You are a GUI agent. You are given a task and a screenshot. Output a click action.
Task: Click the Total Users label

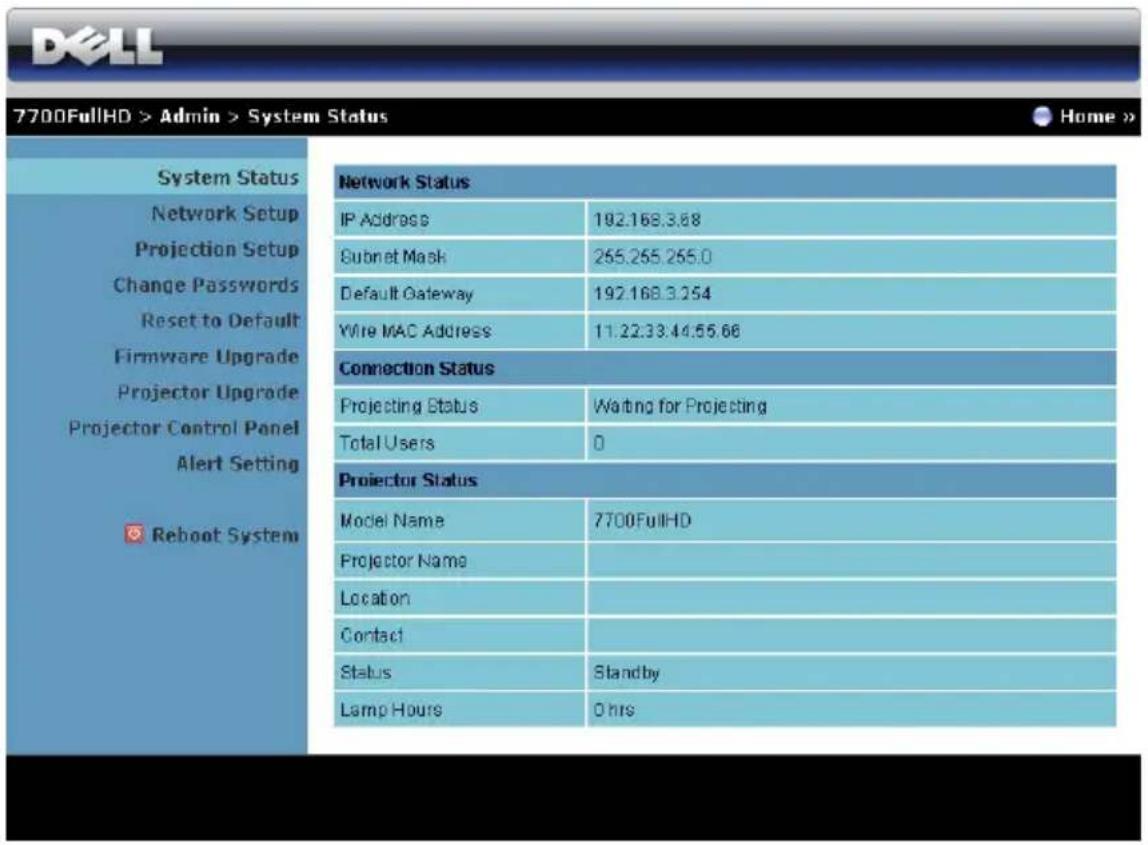387,443
